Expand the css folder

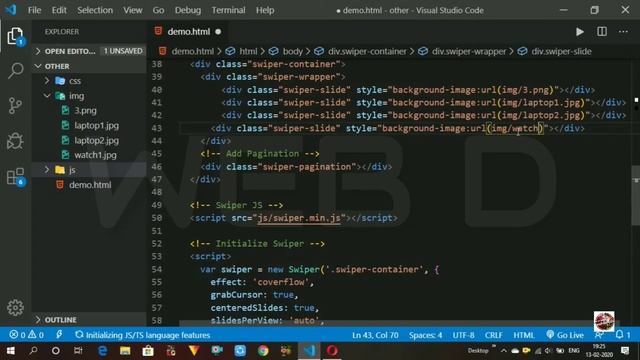point(89,81)
